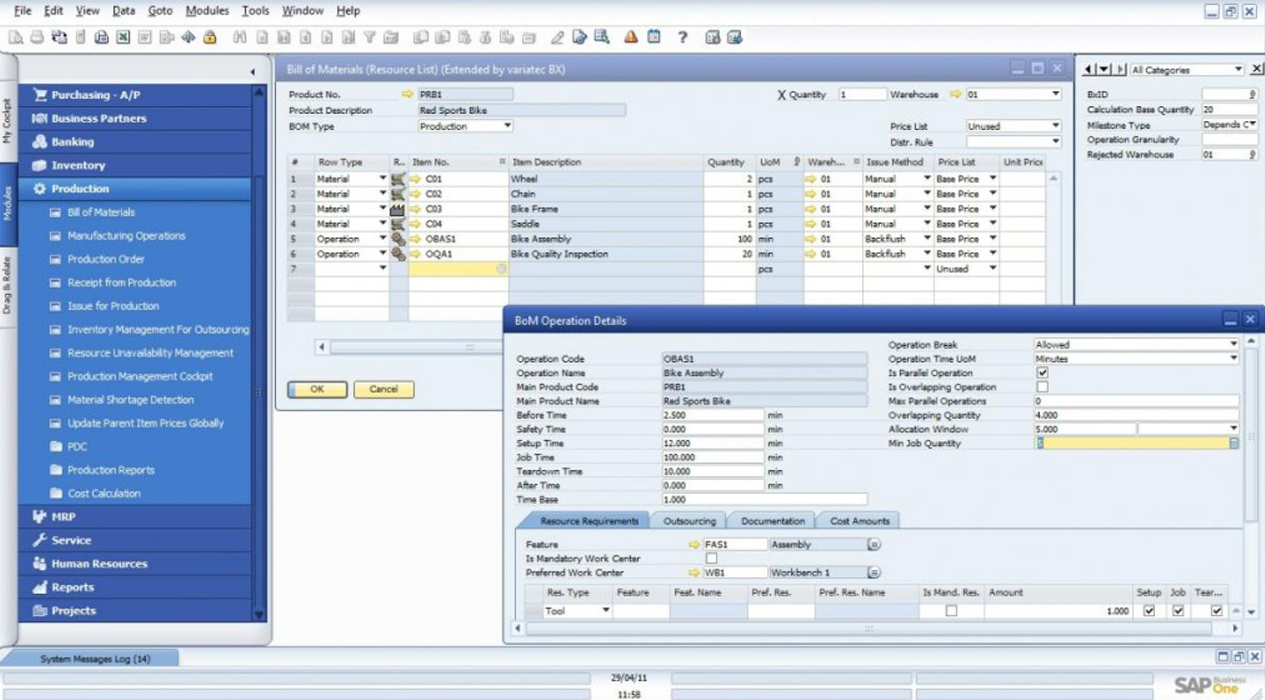
Task: Open the BOM Type dropdown
Action: point(505,126)
